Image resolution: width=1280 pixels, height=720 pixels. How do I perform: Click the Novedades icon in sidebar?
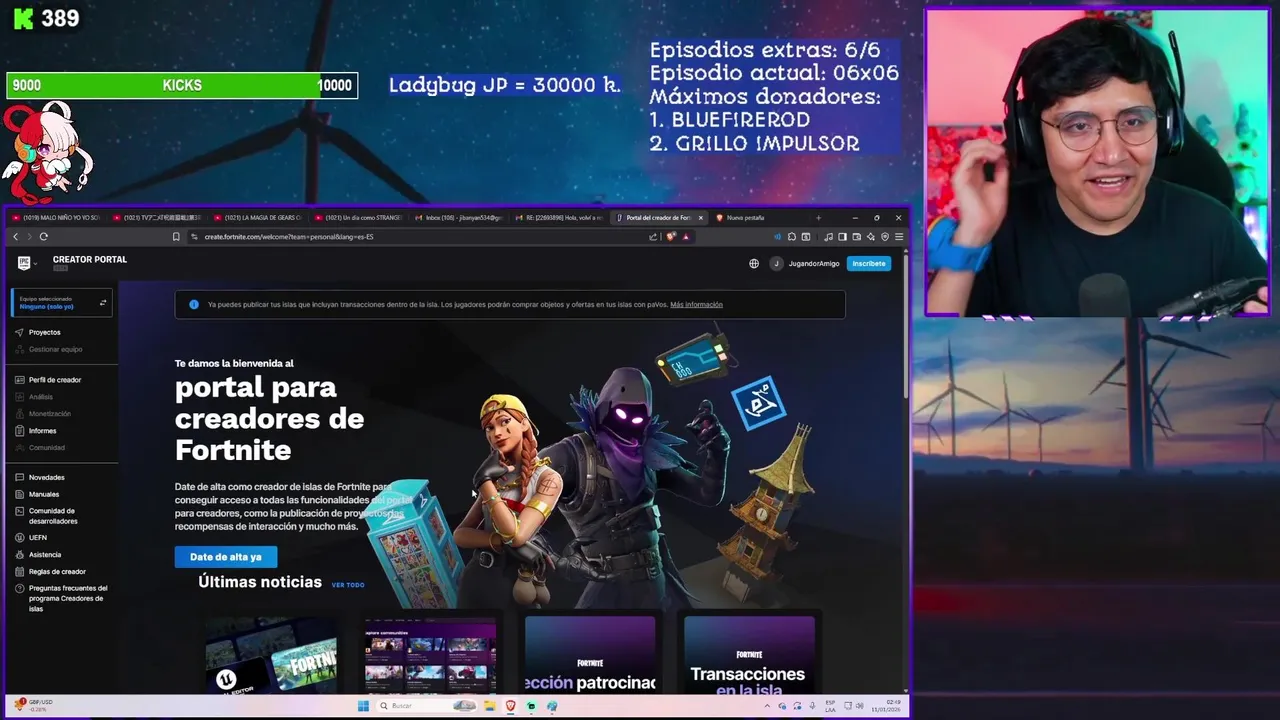[20, 478]
